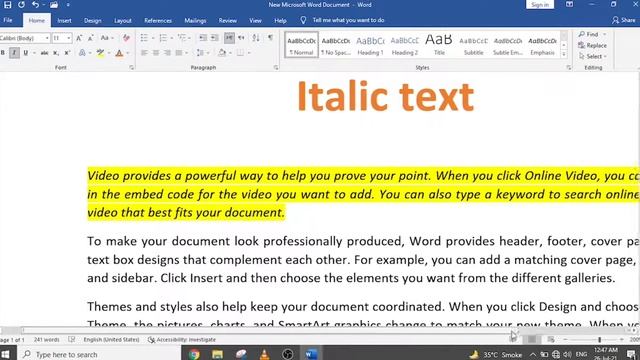Center align text
The image size is (640, 360).
point(156,53)
